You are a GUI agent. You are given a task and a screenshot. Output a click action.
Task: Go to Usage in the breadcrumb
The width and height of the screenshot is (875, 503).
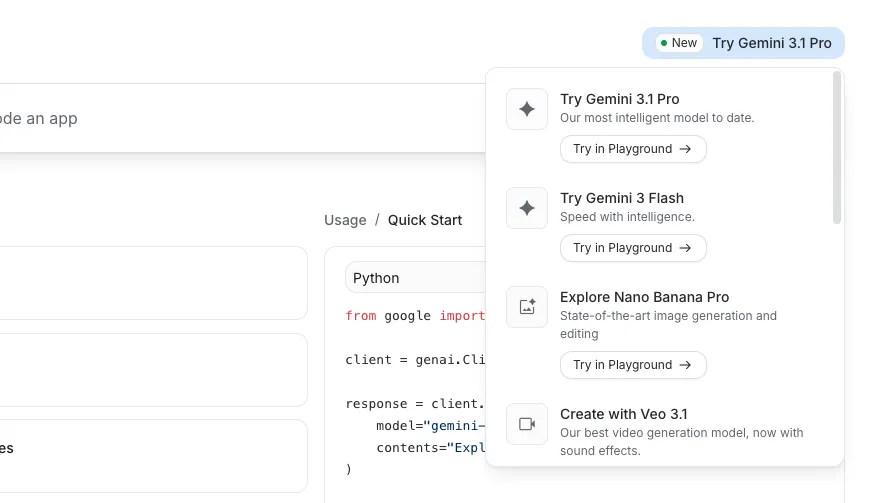345,220
